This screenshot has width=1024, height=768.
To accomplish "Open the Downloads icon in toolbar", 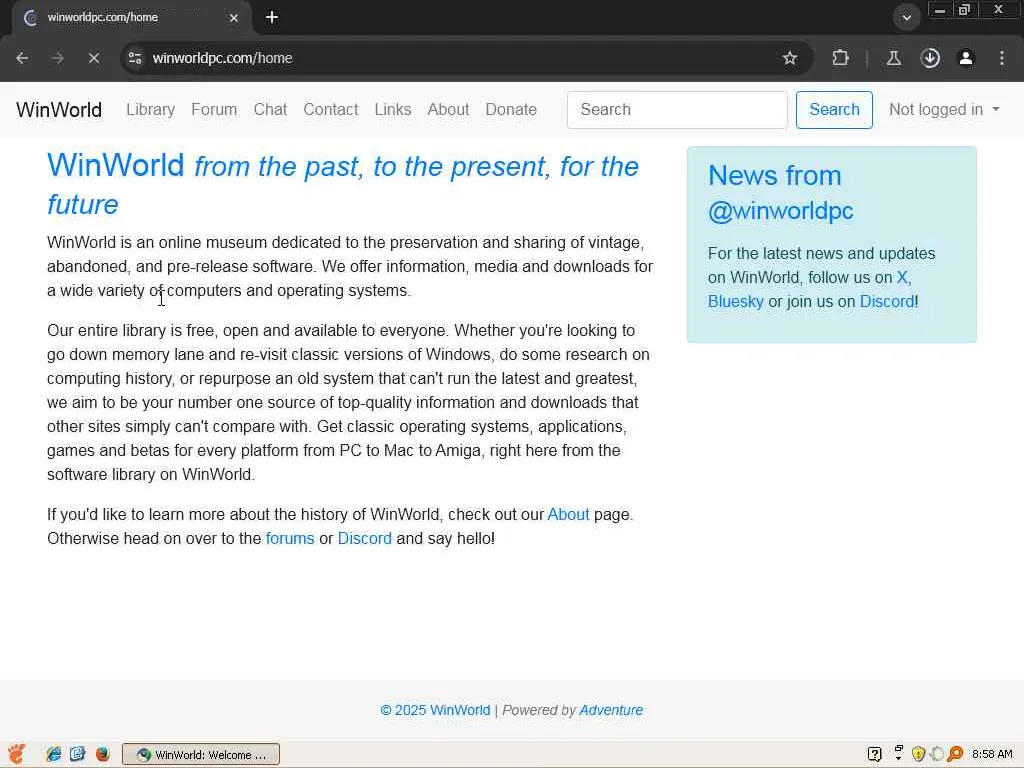I will pyautogui.click(x=930, y=58).
